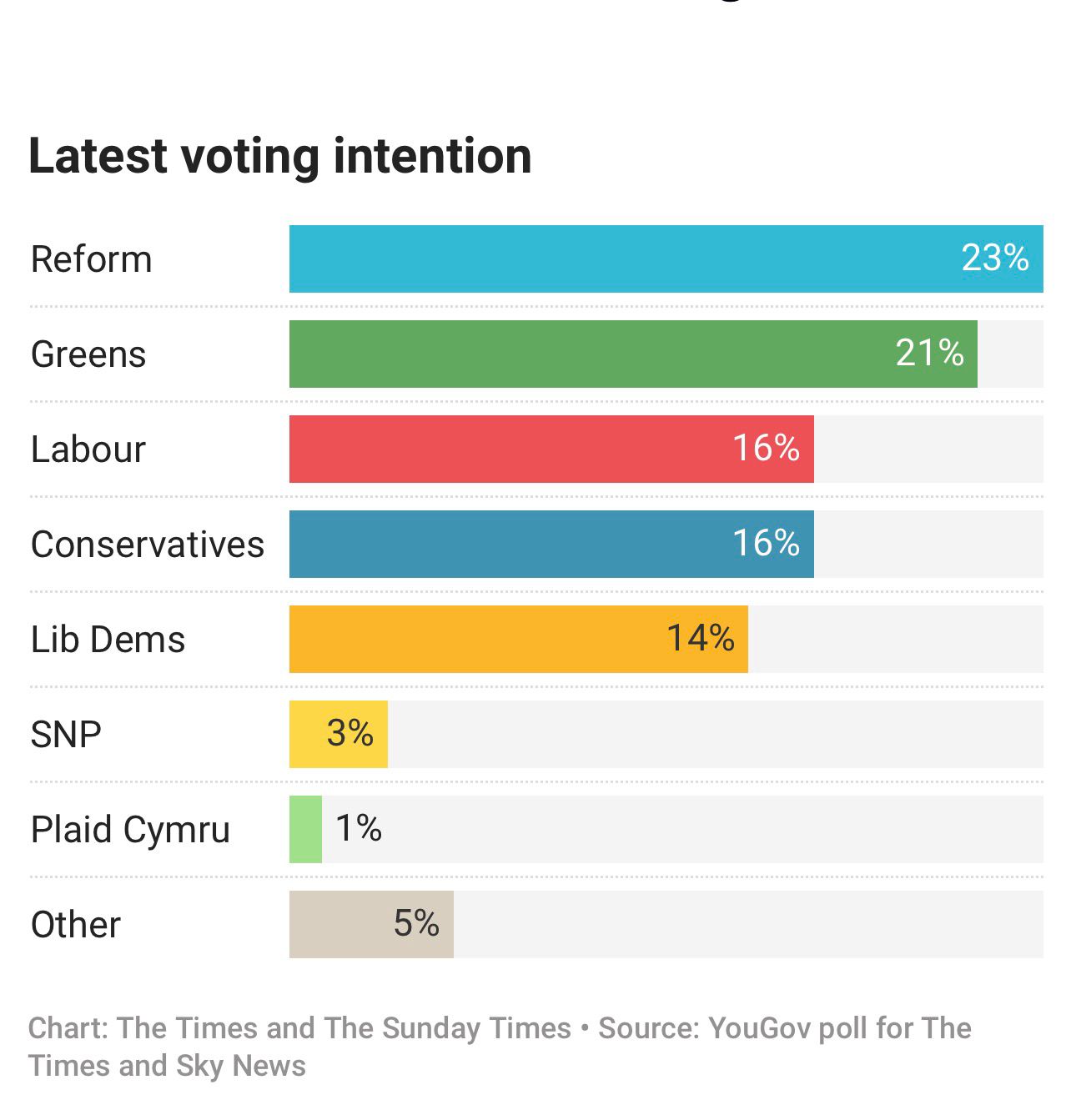This screenshot has width=1071, height=1120.
Task: Select the Labour party label
Action: tap(88, 450)
